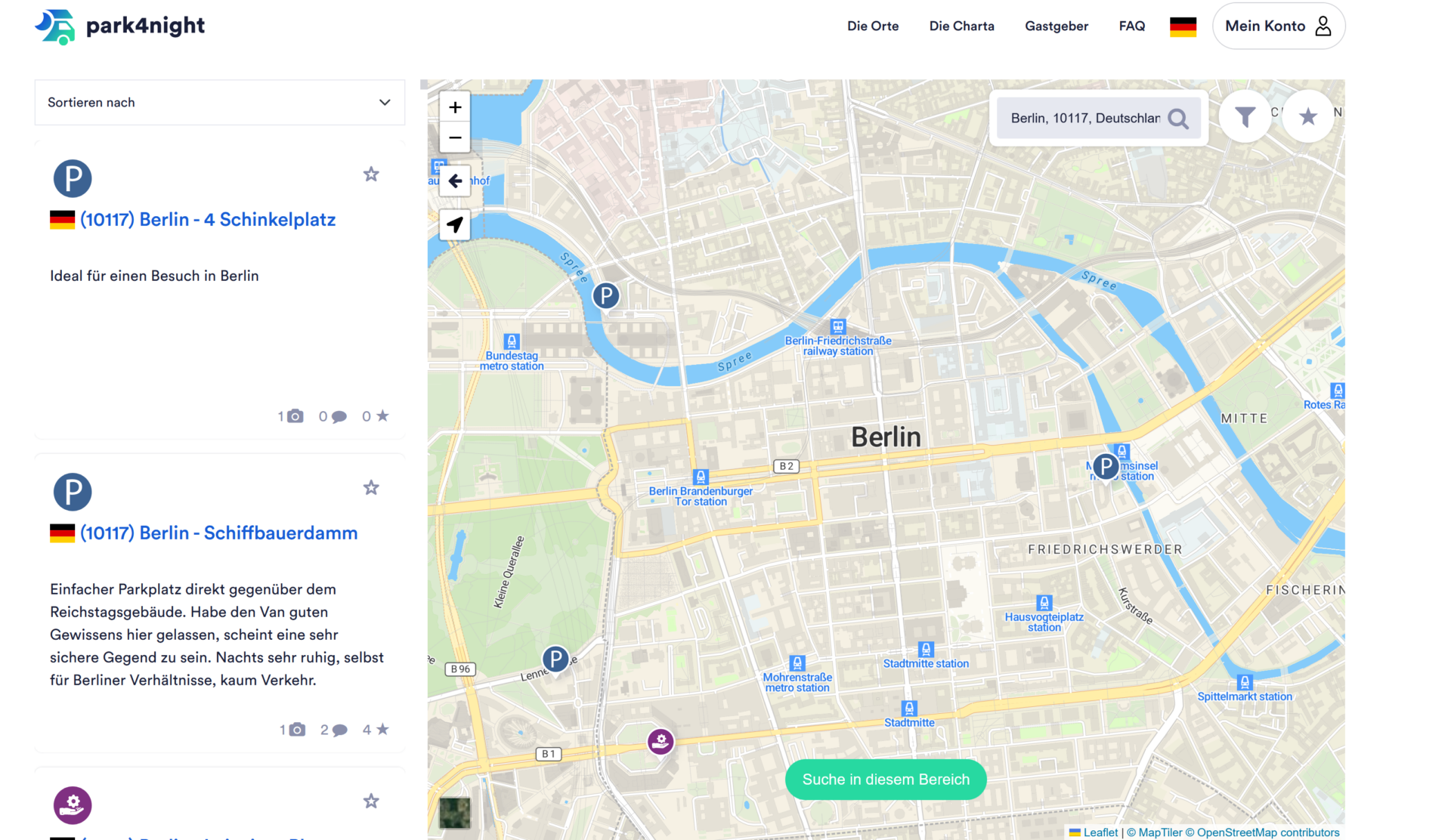Viewport: 1451px width, 840px height.
Task: Click the purple service marker on the map
Action: [x=661, y=741]
